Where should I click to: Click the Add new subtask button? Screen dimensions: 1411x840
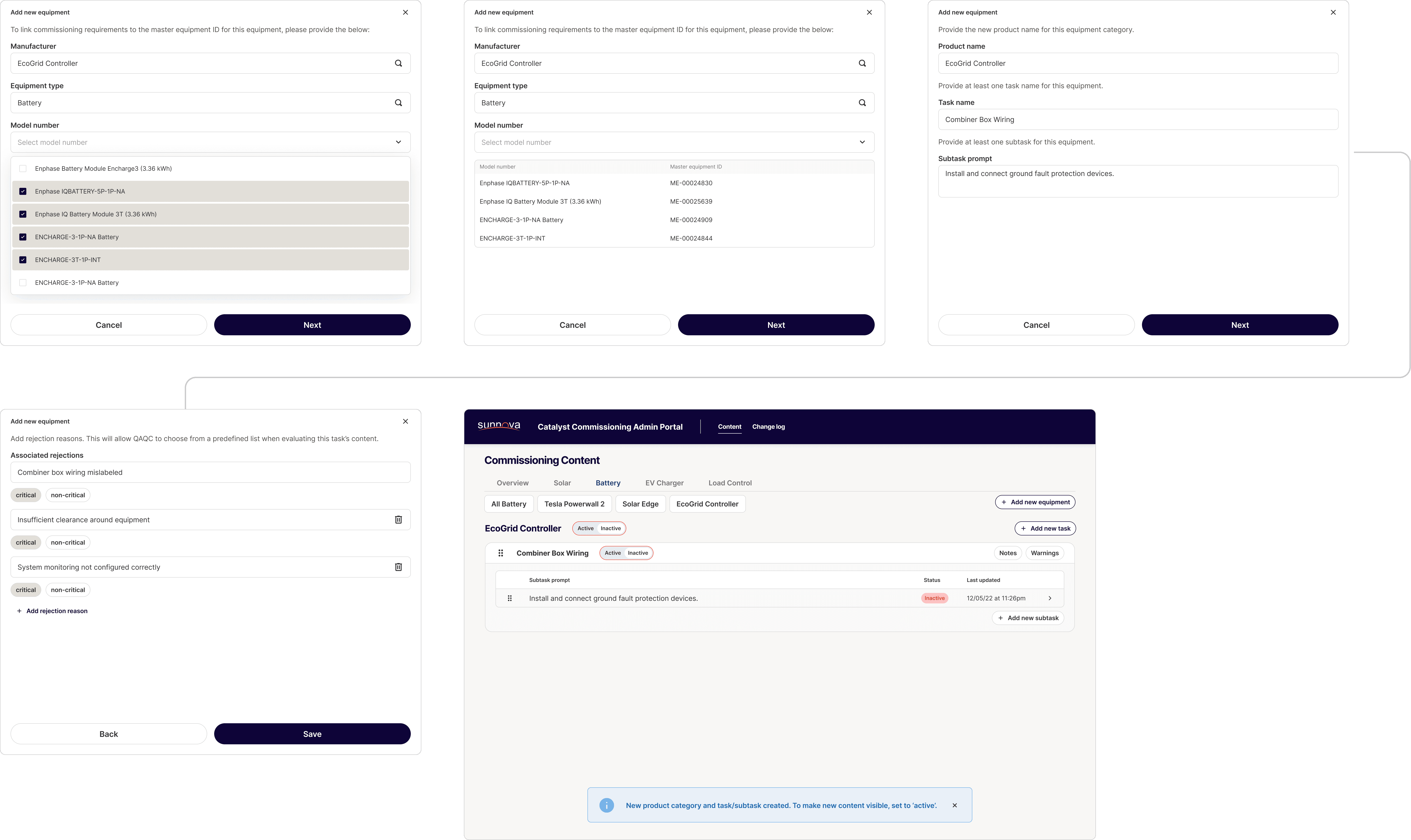pos(1028,618)
